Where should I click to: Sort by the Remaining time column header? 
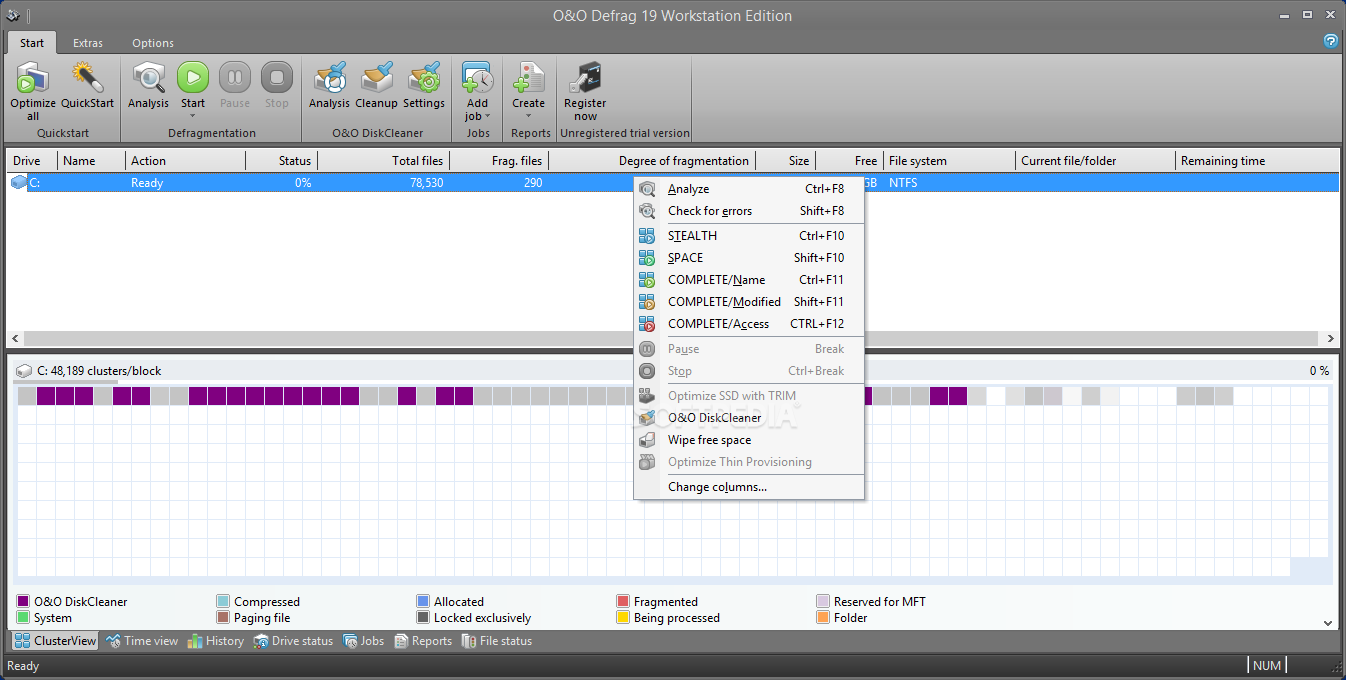point(1257,161)
